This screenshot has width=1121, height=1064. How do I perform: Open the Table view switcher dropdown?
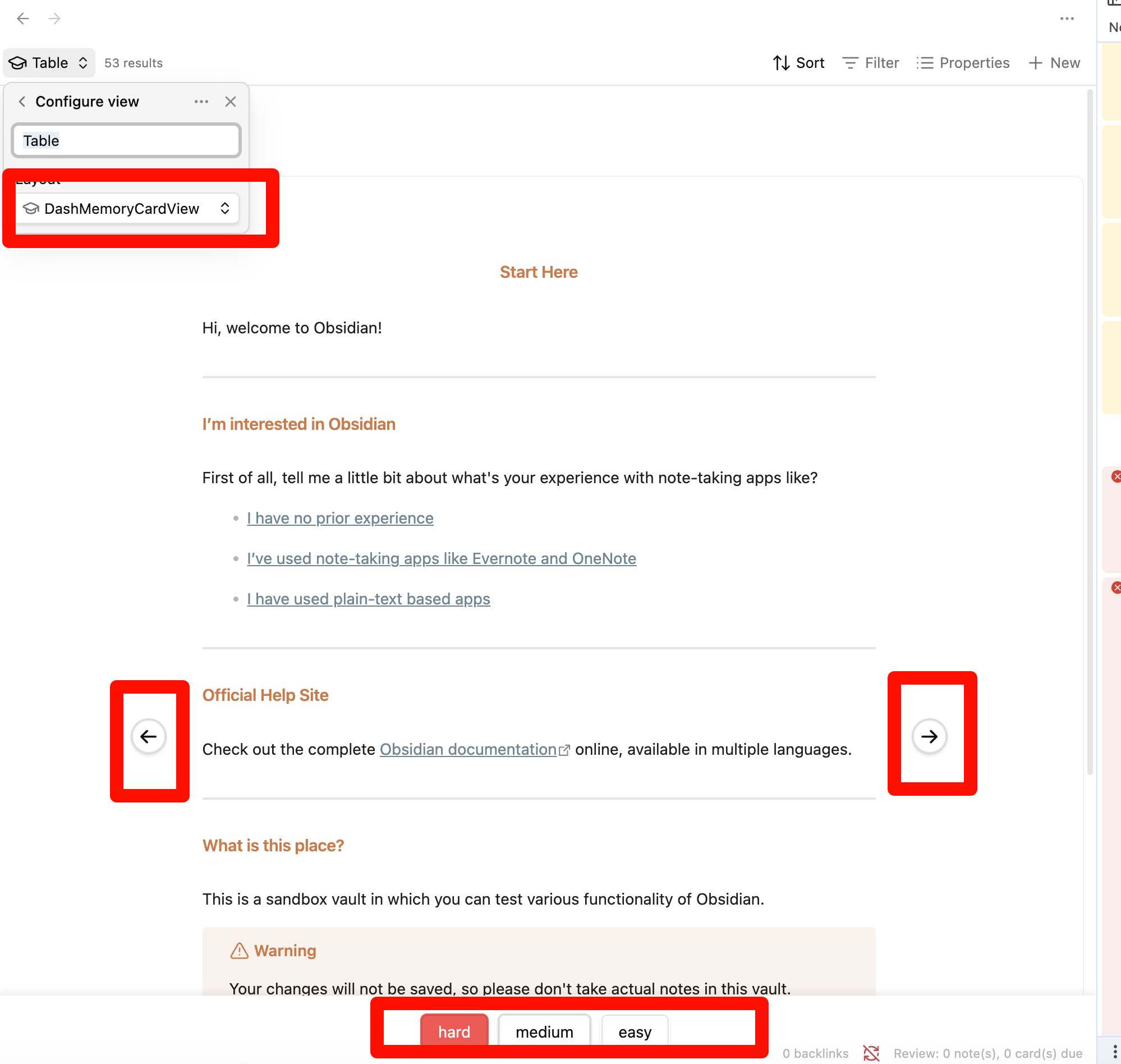coord(49,63)
